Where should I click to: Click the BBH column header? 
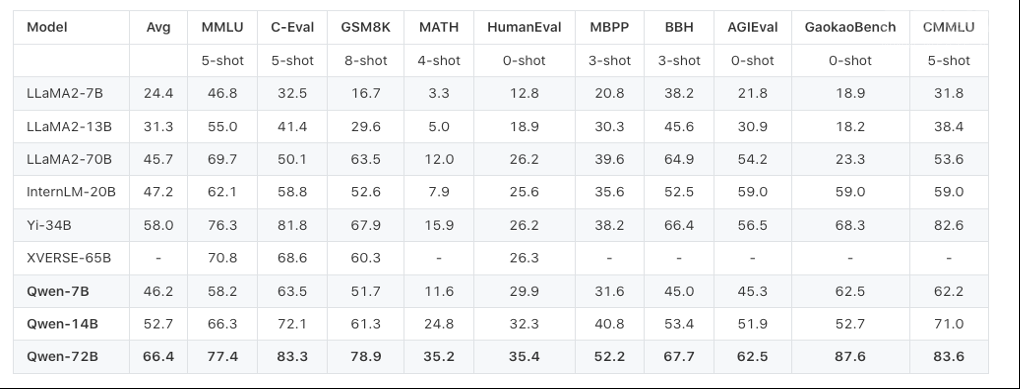tap(679, 27)
